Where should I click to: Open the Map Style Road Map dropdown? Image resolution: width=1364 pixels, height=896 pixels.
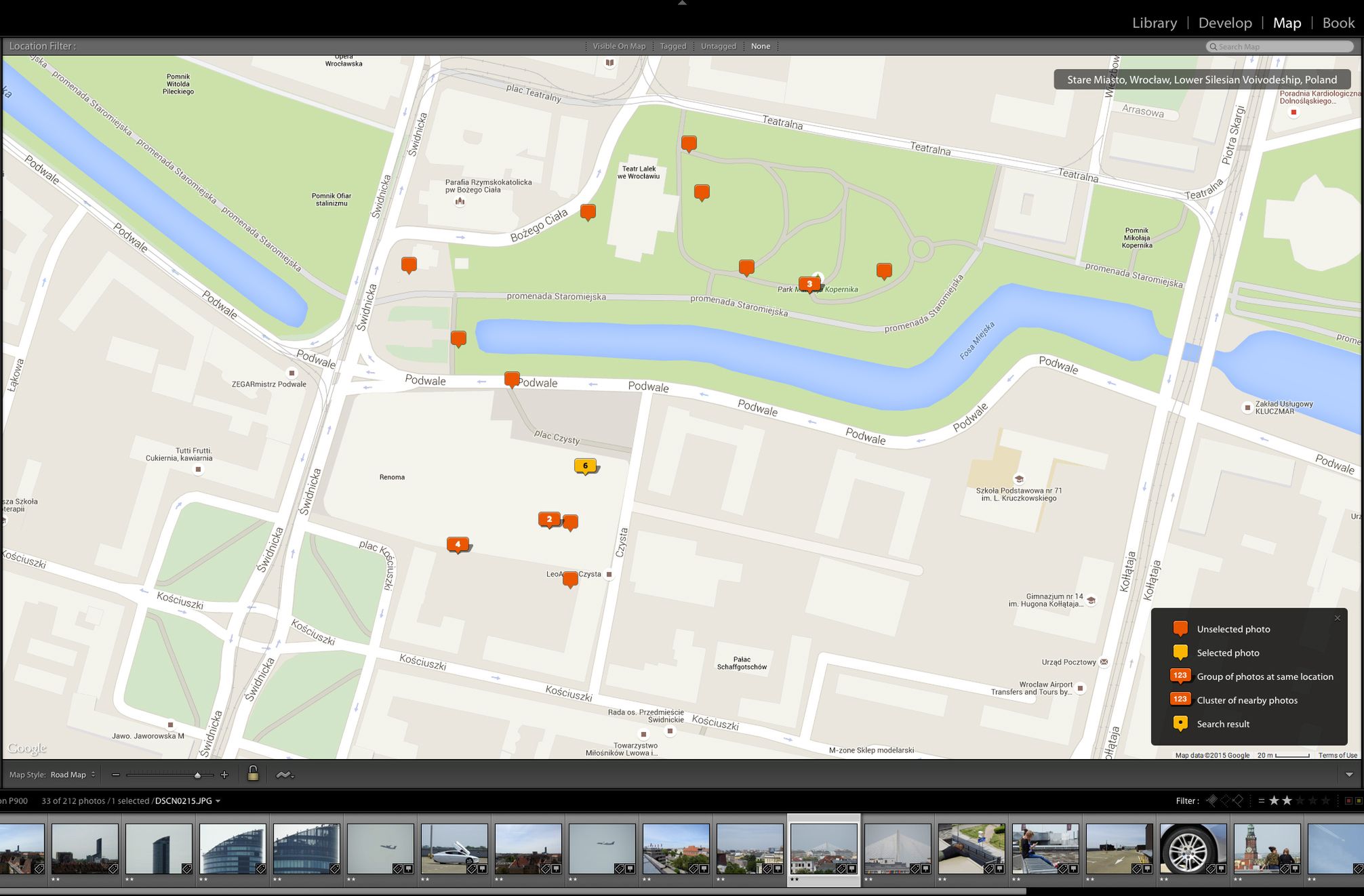pos(73,775)
